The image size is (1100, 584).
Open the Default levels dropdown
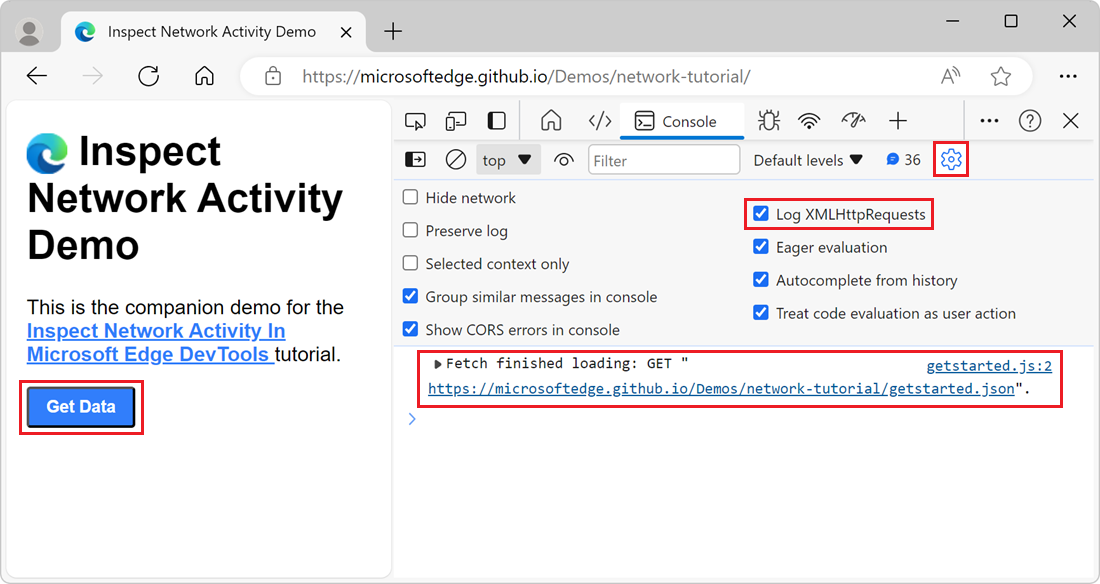click(x=808, y=159)
